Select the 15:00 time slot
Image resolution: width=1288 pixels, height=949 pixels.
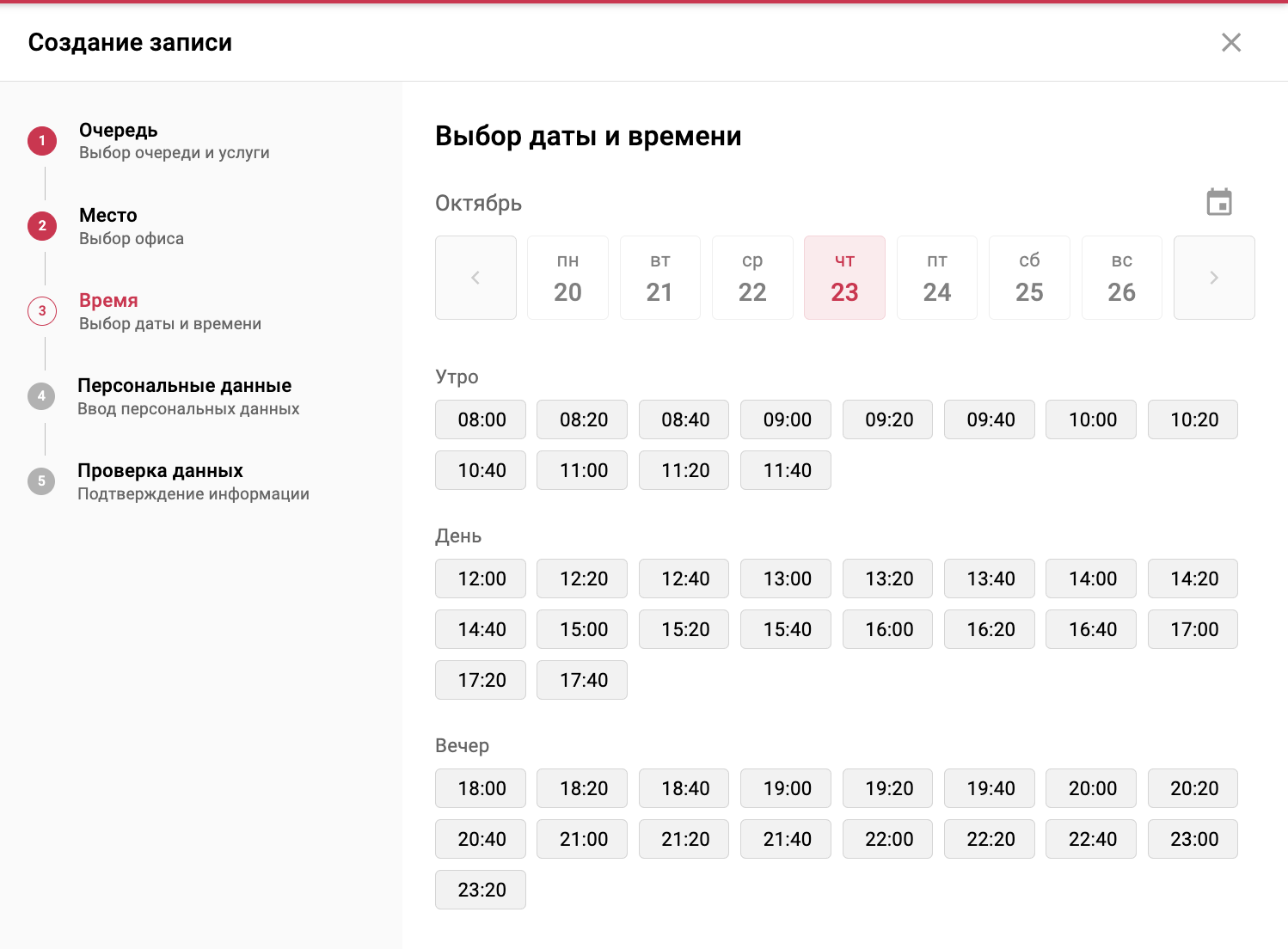pos(582,629)
